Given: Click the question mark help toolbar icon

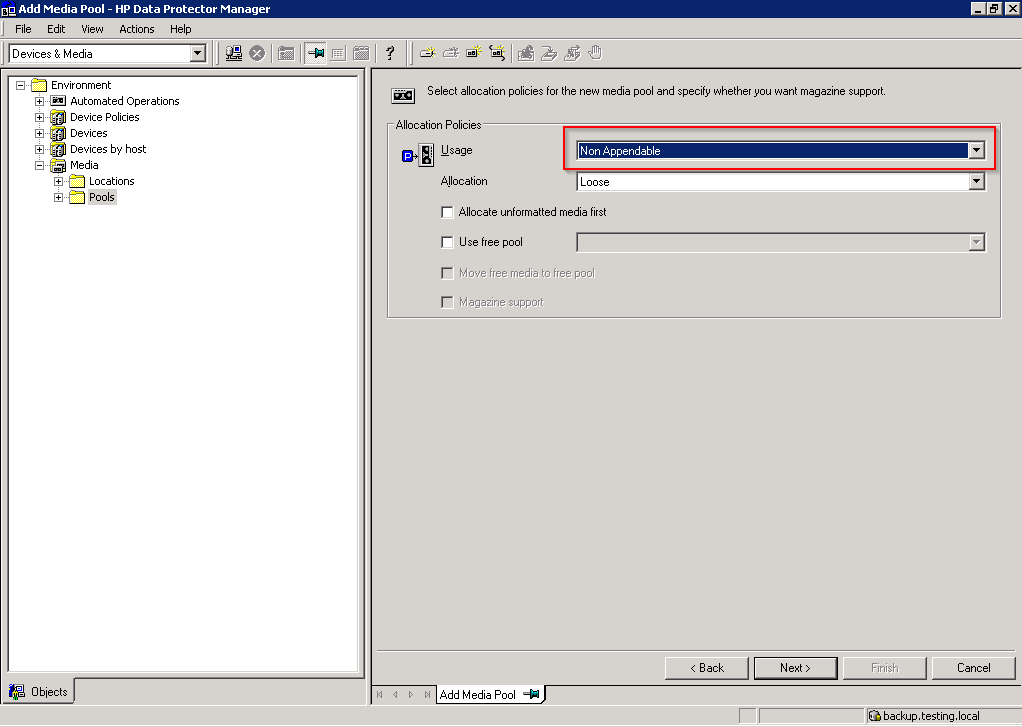Looking at the screenshot, I should point(390,53).
